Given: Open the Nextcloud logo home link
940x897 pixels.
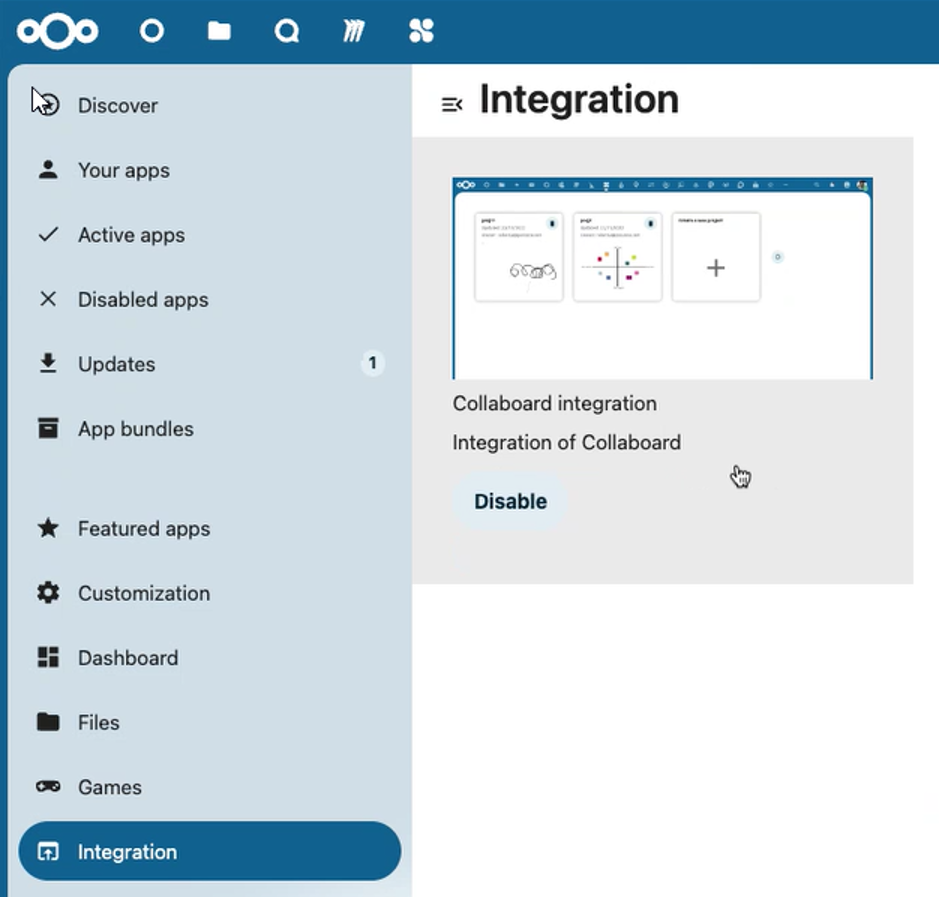Looking at the screenshot, I should 57,30.
